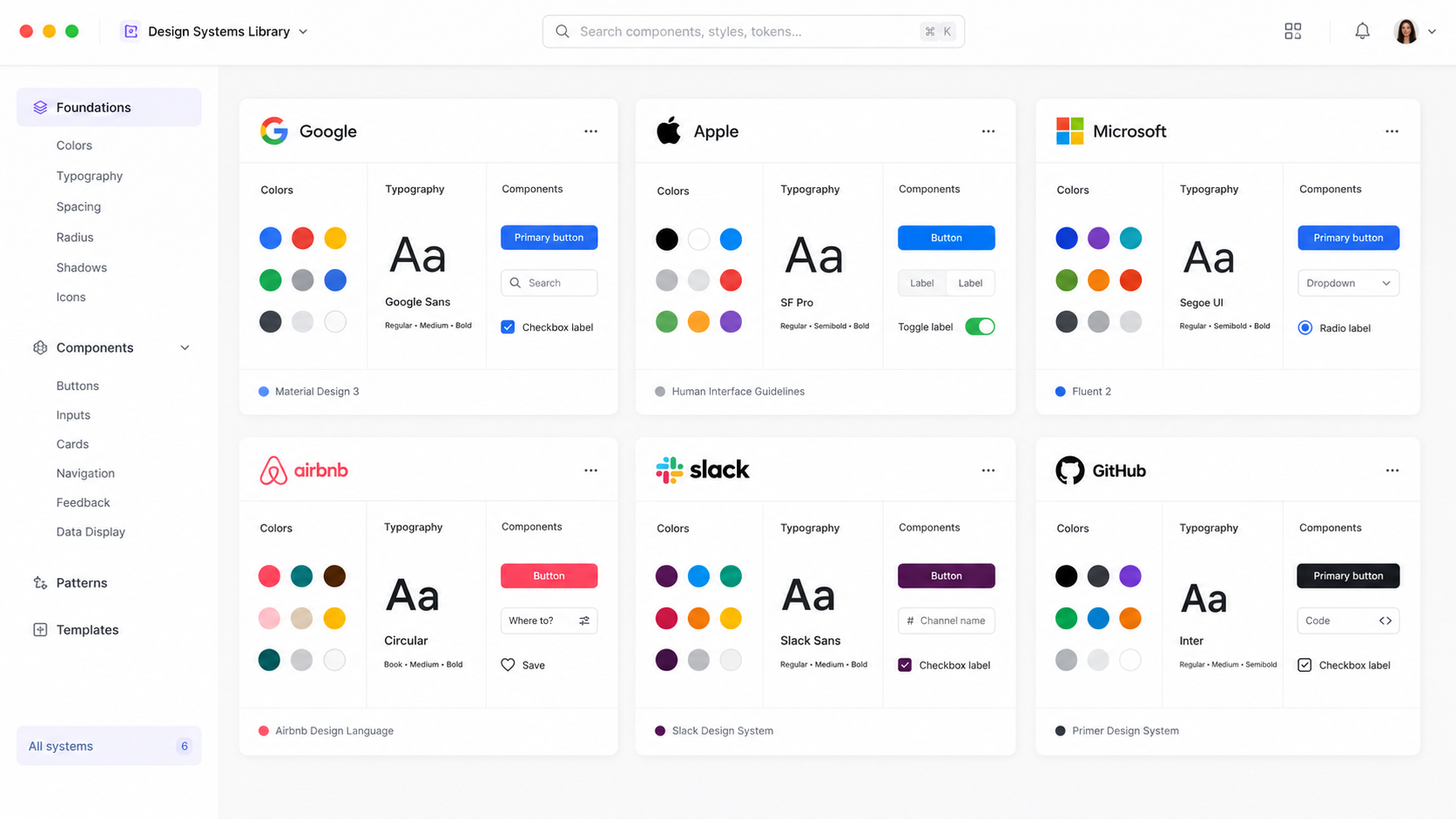Click the Search field in Google card

pyautogui.click(x=549, y=283)
